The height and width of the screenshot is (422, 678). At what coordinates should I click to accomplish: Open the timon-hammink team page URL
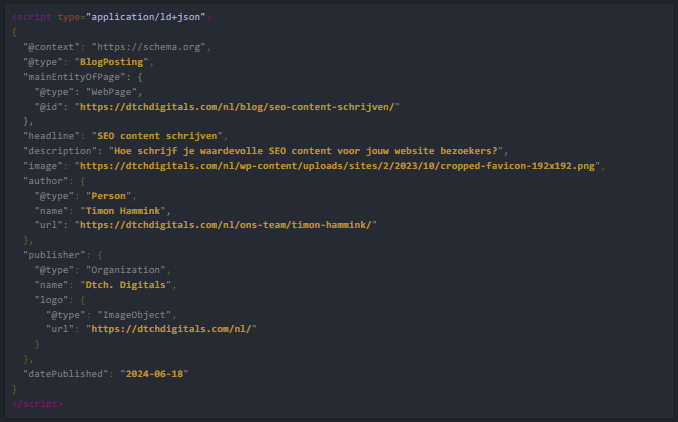(x=226, y=225)
